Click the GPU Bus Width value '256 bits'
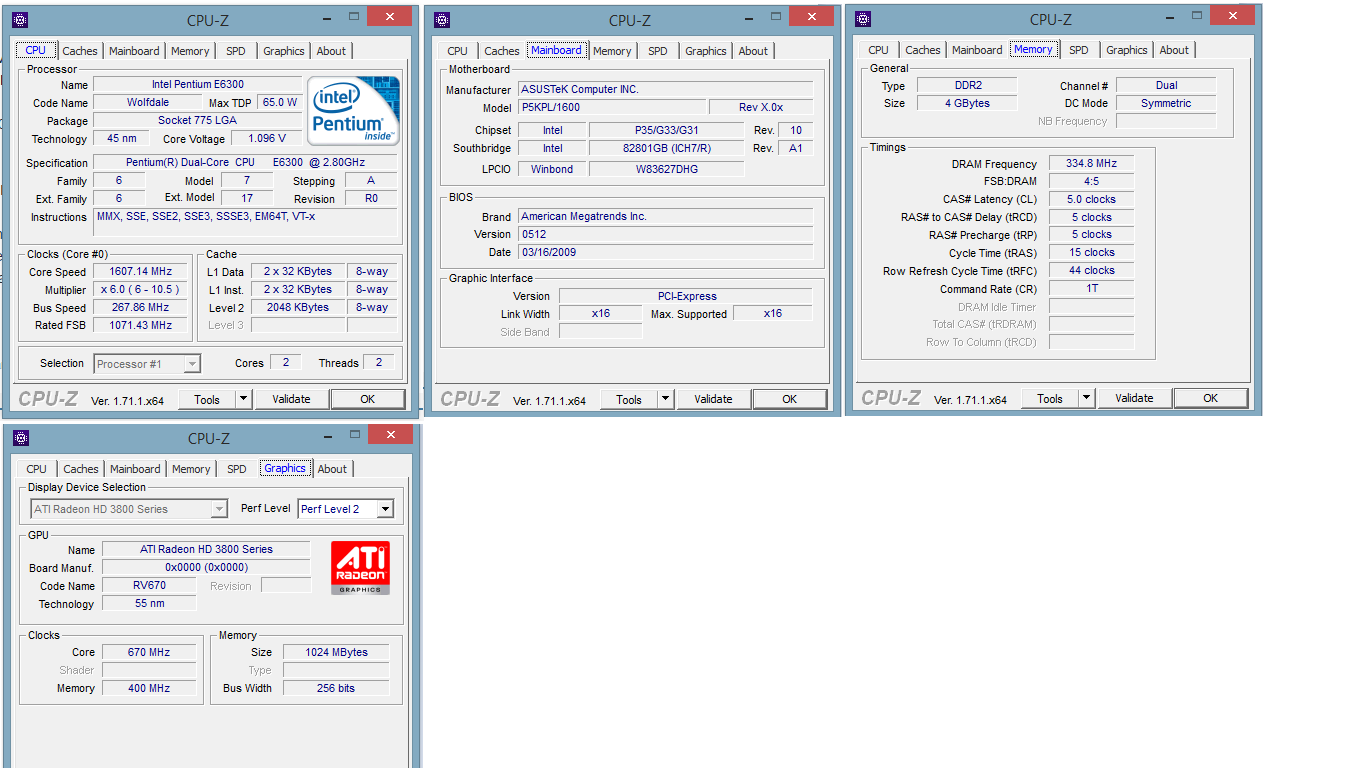 click(338, 688)
